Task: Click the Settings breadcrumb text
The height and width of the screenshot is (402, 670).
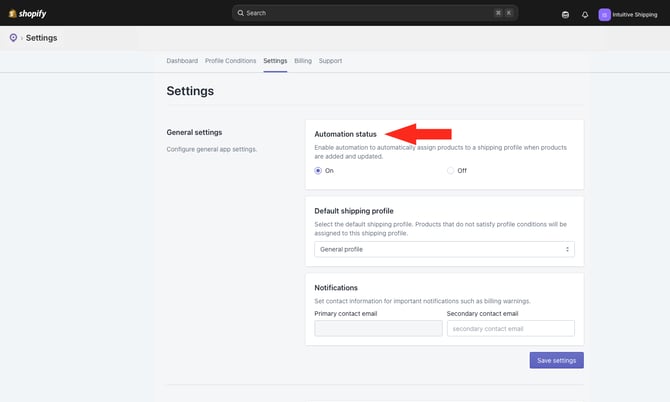Action: [x=41, y=38]
